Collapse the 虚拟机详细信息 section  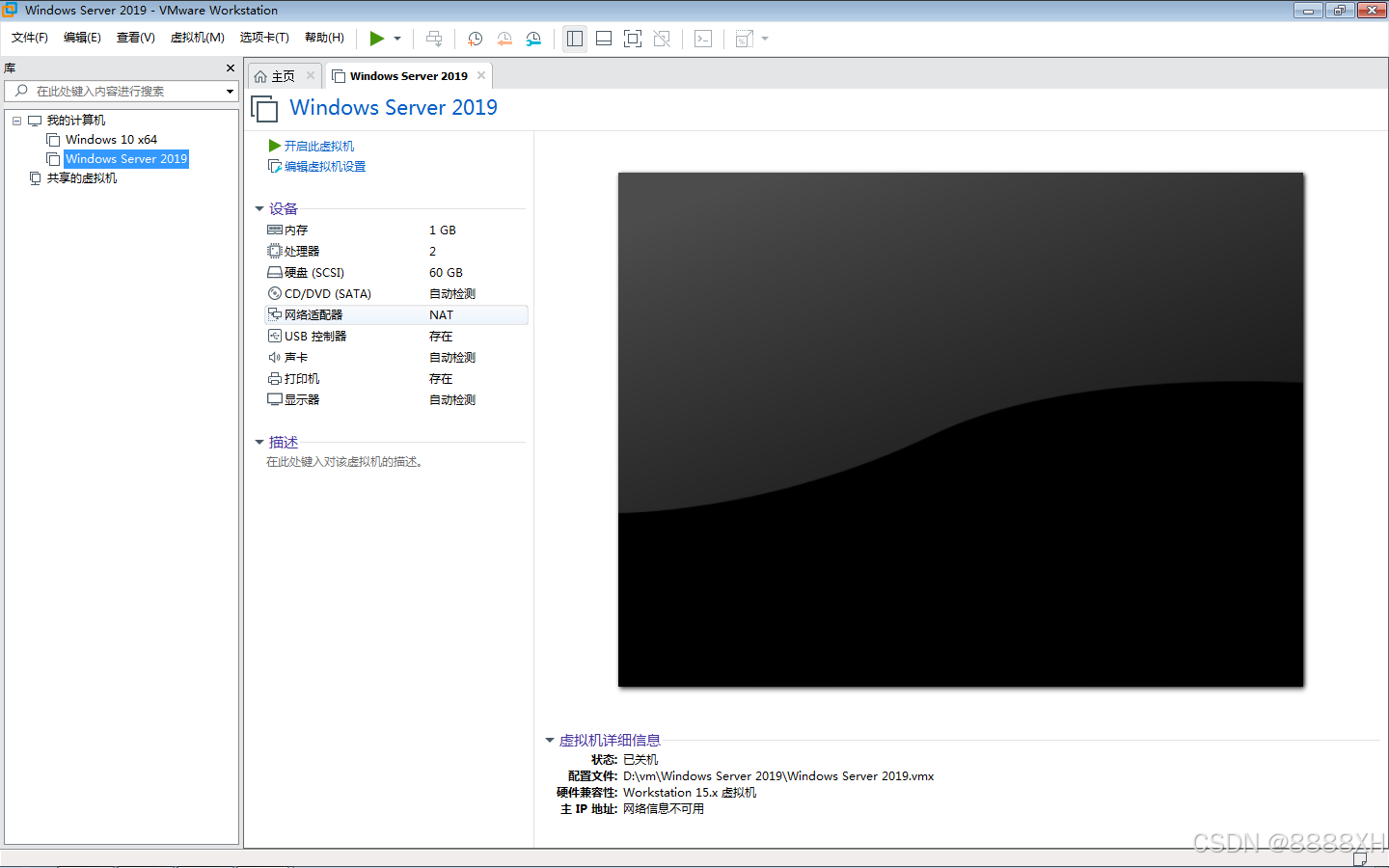(x=550, y=740)
